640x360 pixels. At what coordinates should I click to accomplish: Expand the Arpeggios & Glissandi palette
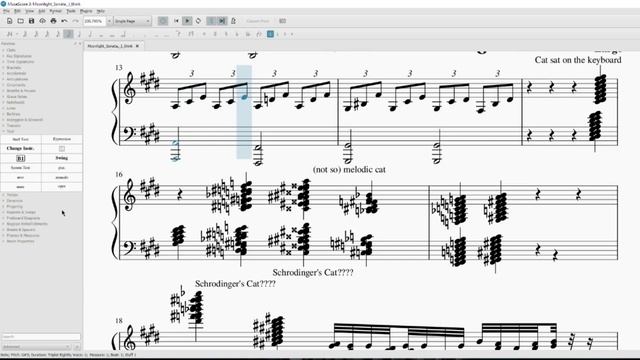click(x=24, y=120)
